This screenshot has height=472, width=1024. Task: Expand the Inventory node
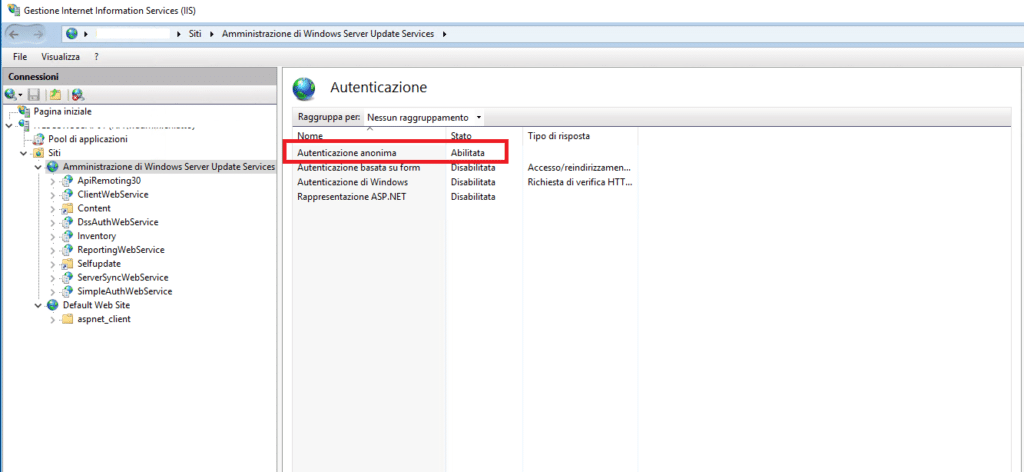(52, 236)
